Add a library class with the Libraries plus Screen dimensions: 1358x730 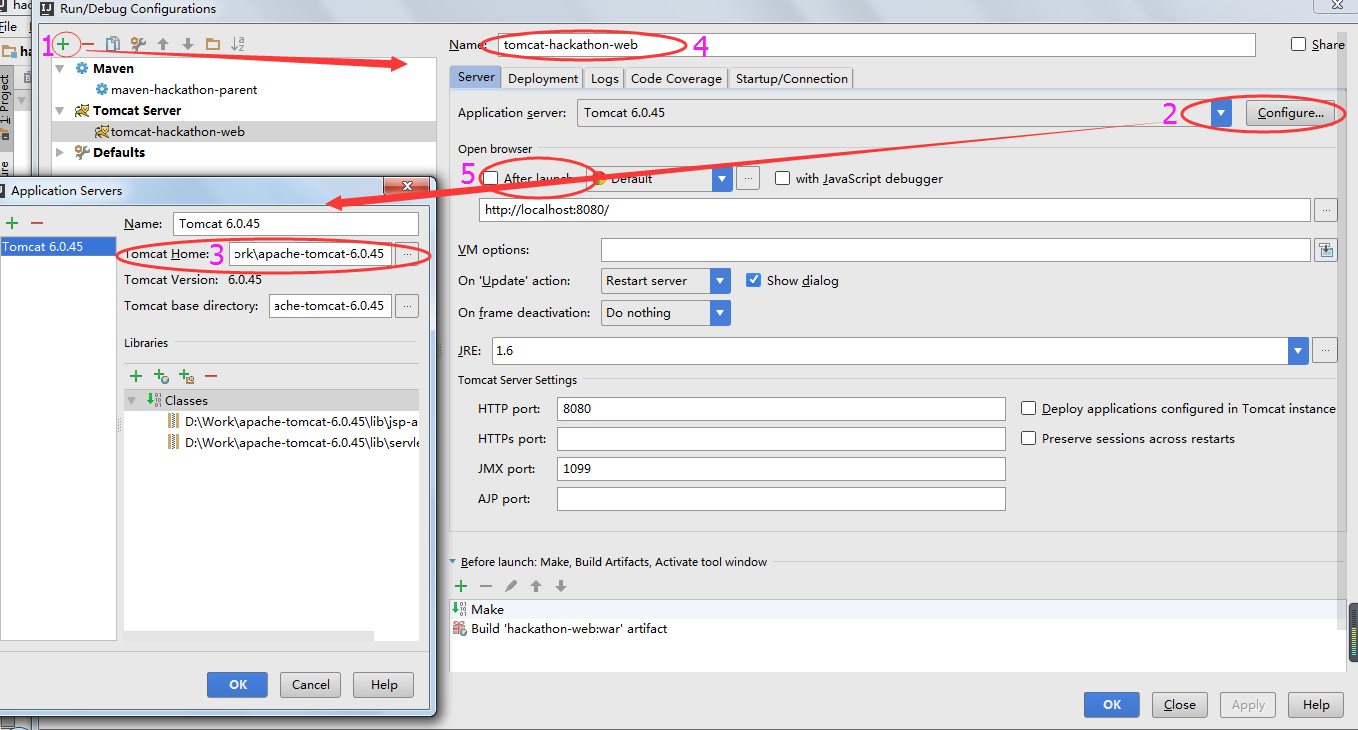136,376
